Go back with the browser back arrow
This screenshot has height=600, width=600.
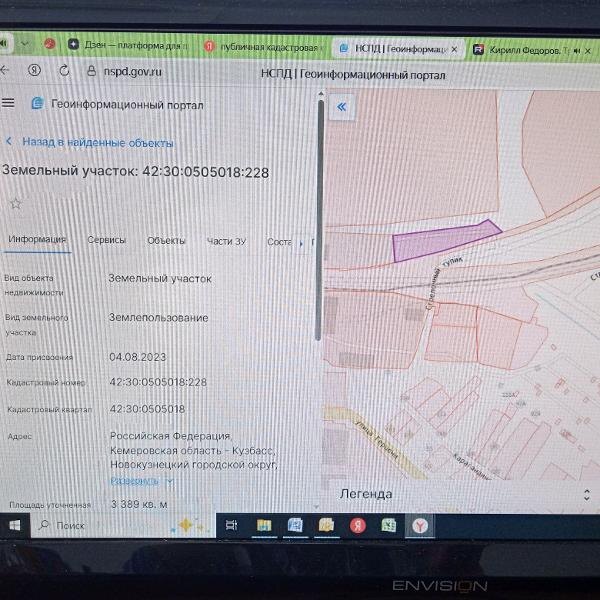click(x=5, y=70)
